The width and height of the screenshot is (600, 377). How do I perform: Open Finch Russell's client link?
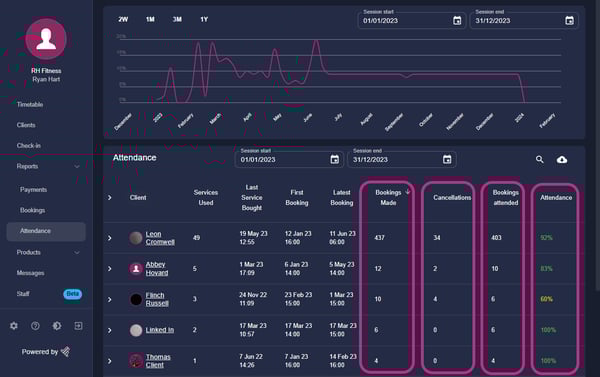[157, 299]
